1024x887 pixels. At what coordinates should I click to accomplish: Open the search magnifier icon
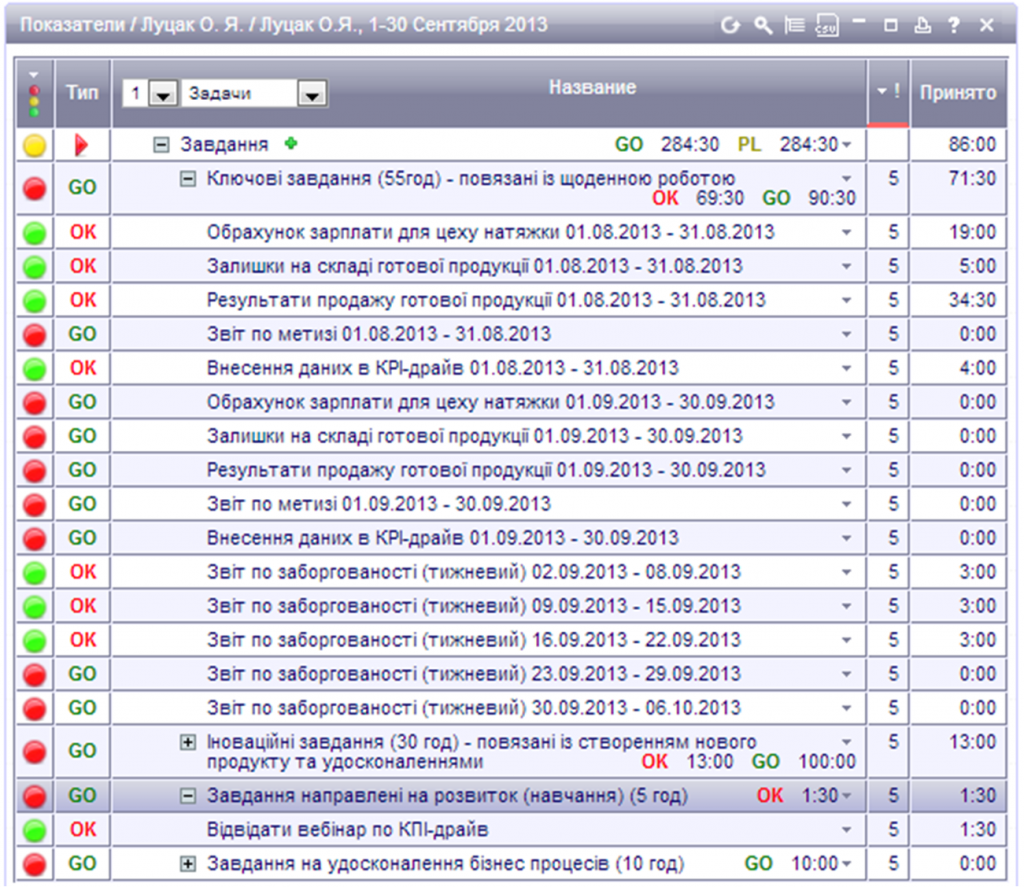[x=762, y=25]
